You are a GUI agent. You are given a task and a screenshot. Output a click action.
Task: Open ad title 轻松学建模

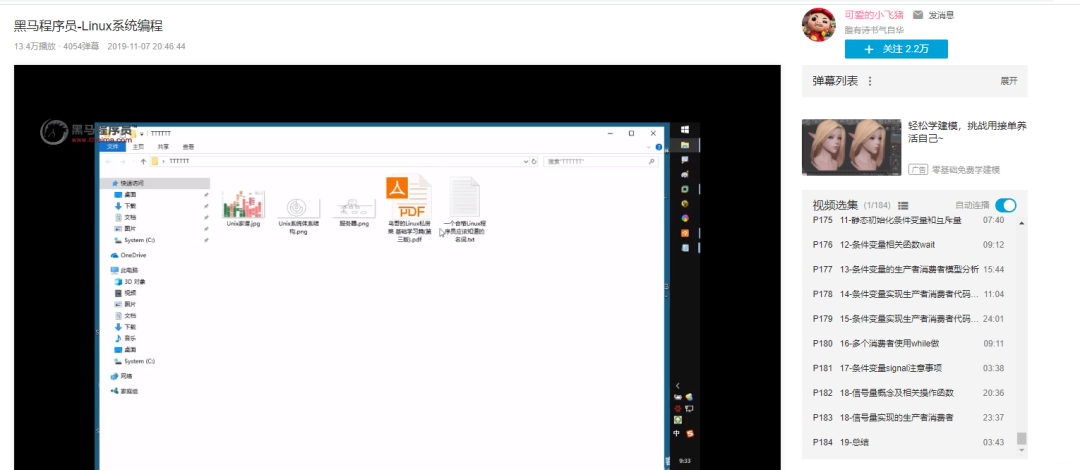[x=967, y=132]
